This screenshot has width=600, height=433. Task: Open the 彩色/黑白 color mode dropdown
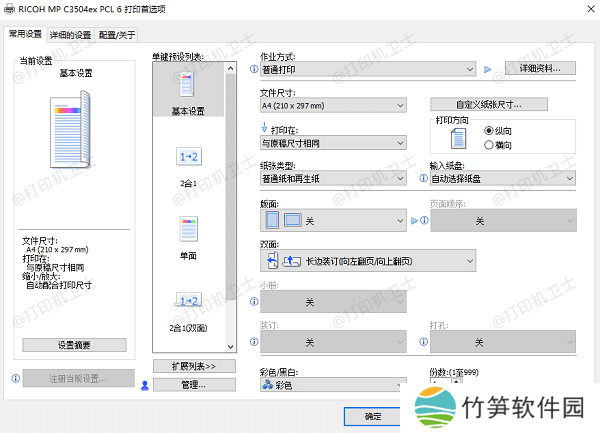(333, 384)
